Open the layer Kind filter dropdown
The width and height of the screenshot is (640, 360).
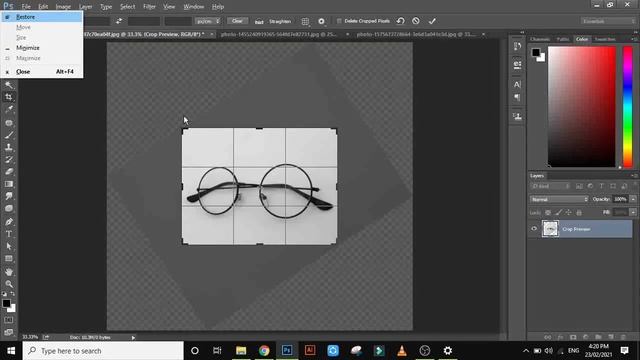point(550,186)
